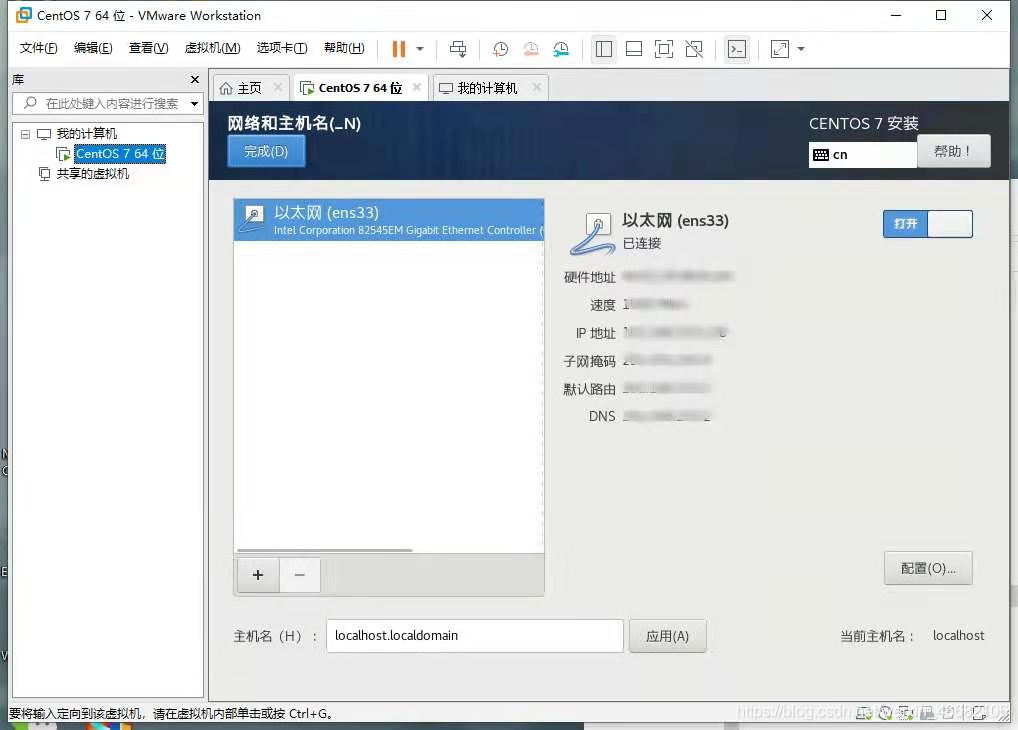The width and height of the screenshot is (1018, 730).
Task: Revert the VM to its latest snapshot
Action: [530, 48]
